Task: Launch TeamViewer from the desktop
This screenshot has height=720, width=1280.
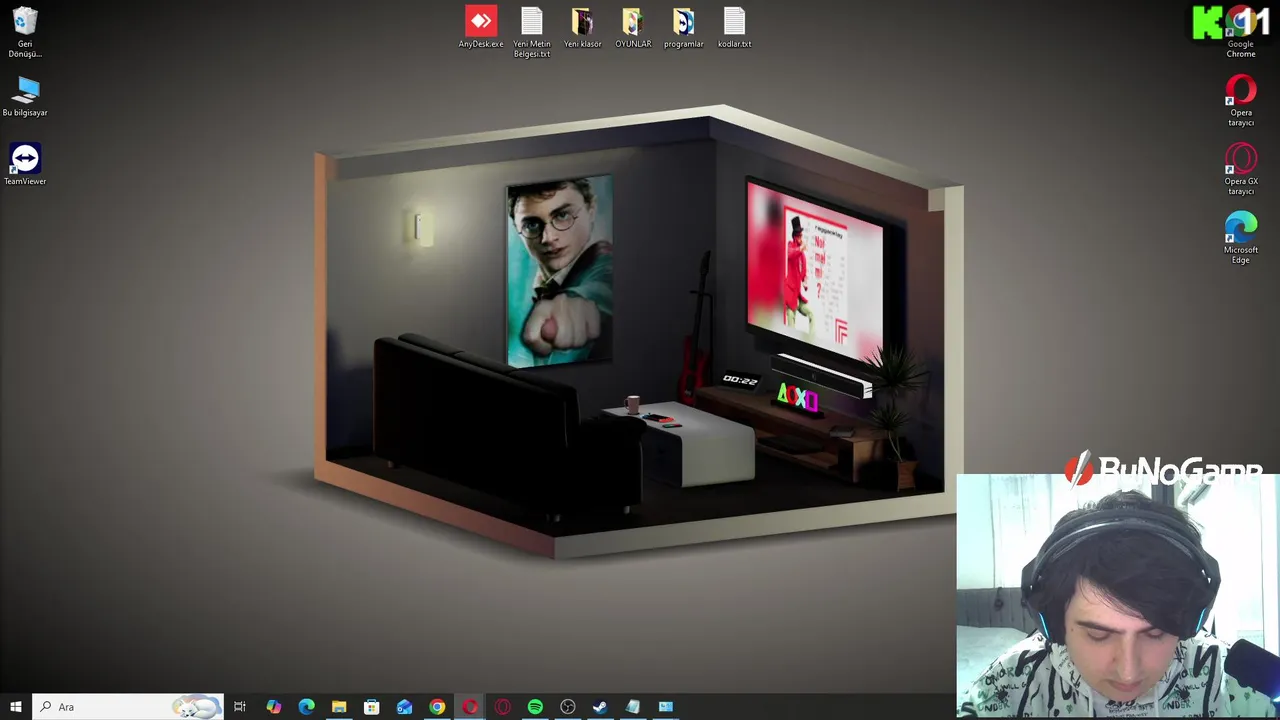Action: [x=25, y=164]
